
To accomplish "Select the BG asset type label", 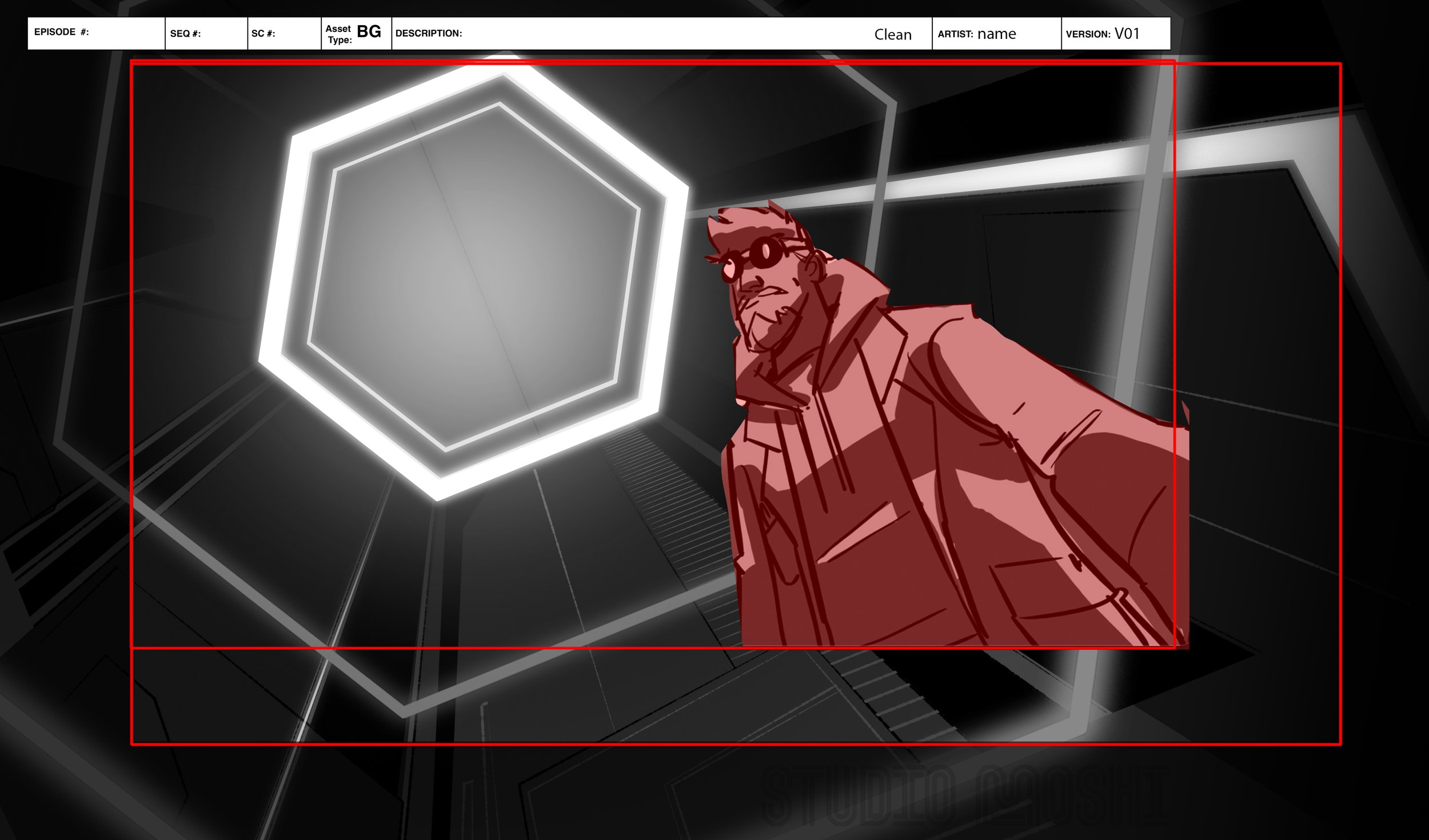I will (369, 32).
